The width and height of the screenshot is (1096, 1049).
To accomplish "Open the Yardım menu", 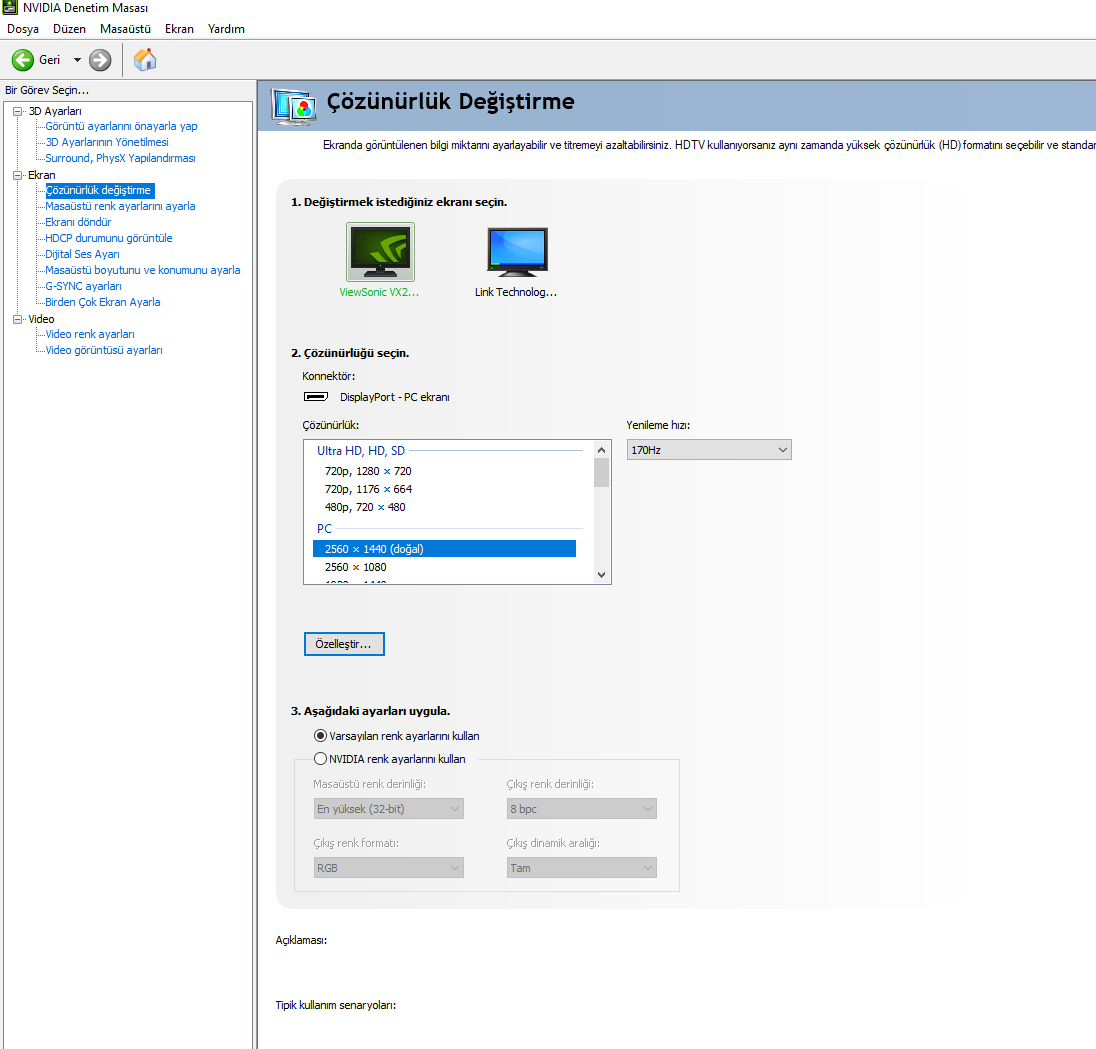I will [226, 29].
